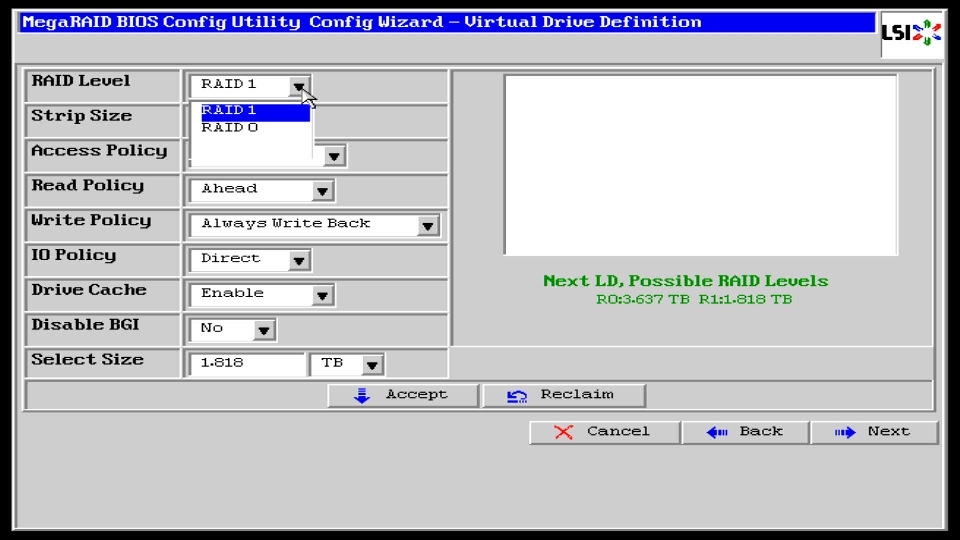The height and width of the screenshot is (540, 960).
Task: Click the Drive Cache label
Action: click(89, 290)
